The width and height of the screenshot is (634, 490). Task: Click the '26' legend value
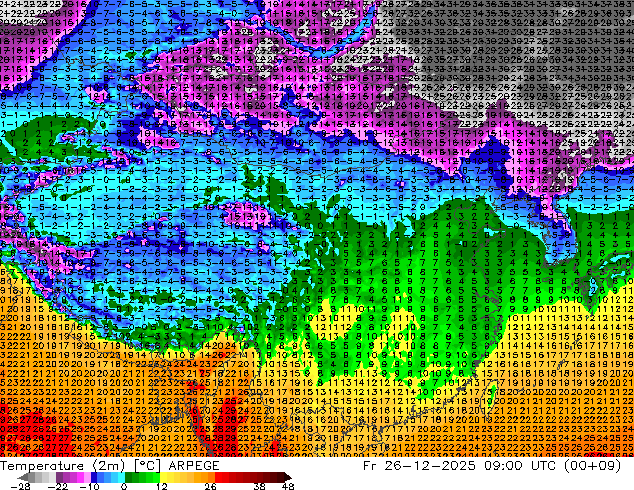coord(210,486)
